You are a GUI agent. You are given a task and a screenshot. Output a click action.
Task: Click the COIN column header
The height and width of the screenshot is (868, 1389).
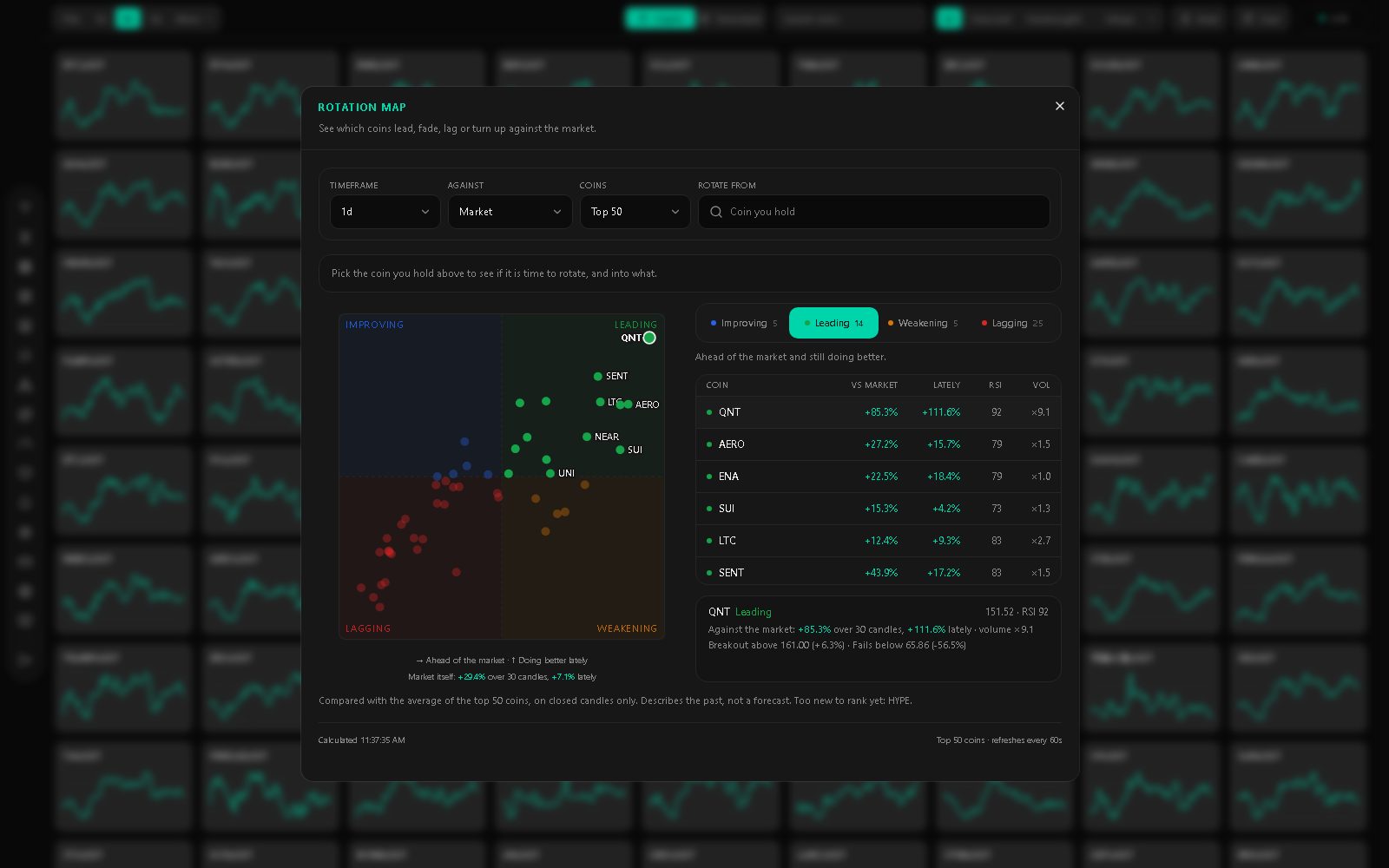717,385
